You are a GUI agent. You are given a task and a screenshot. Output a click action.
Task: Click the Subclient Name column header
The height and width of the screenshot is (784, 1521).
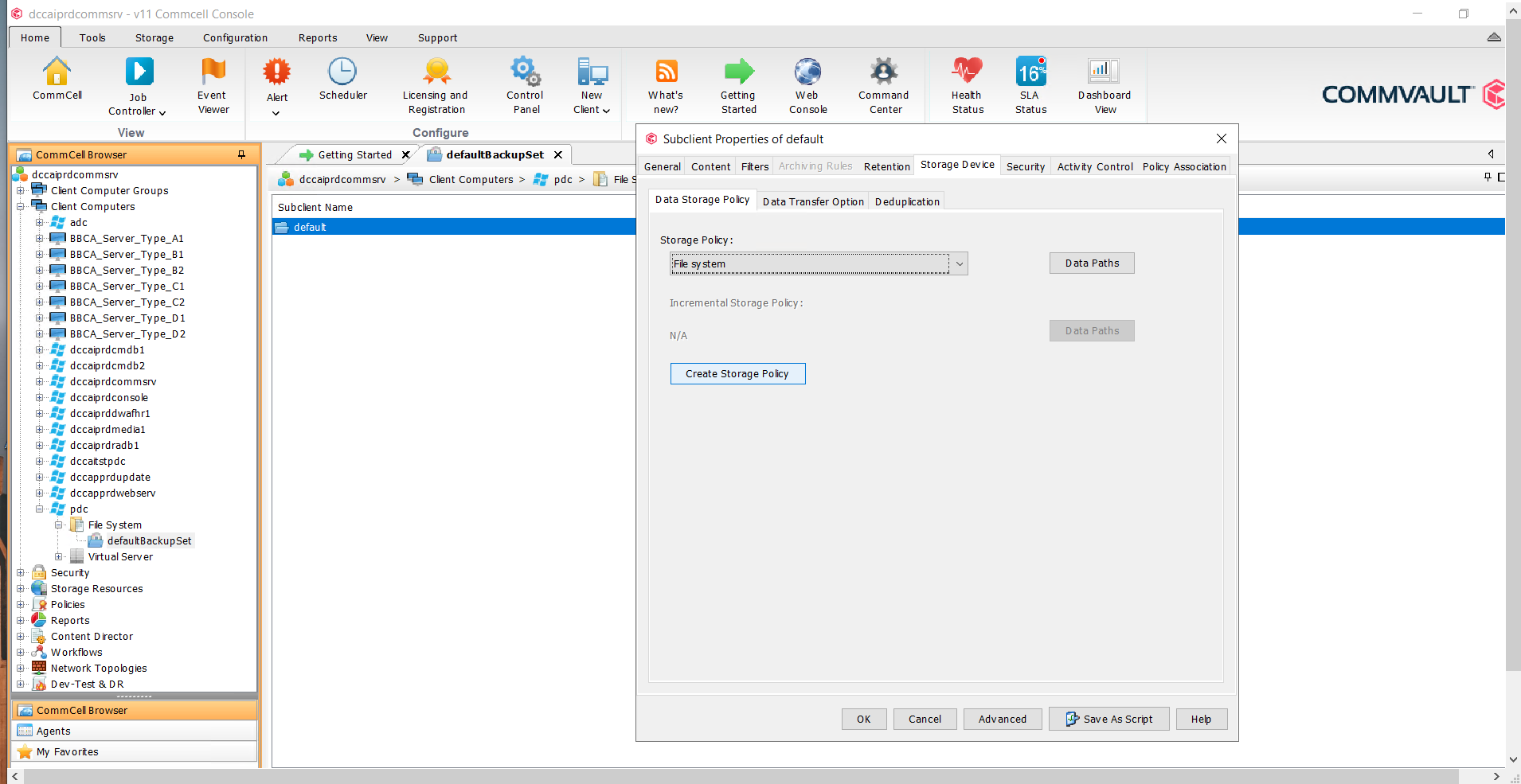pos(315,207)
